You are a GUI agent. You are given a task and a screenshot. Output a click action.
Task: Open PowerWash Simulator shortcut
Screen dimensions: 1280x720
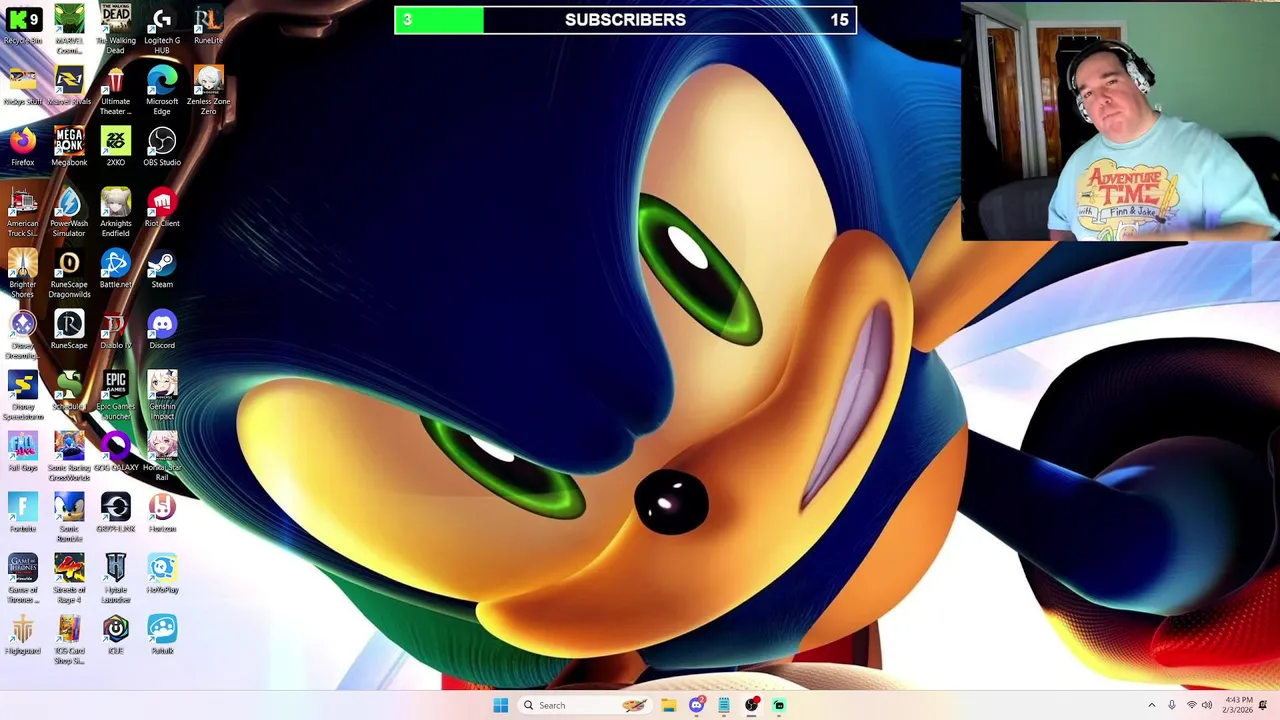69,213
